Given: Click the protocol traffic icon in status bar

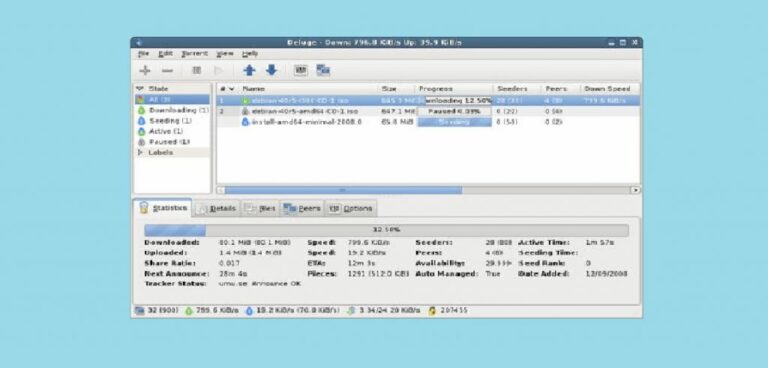Looking at the screenshot, I should tap(351, 311).
